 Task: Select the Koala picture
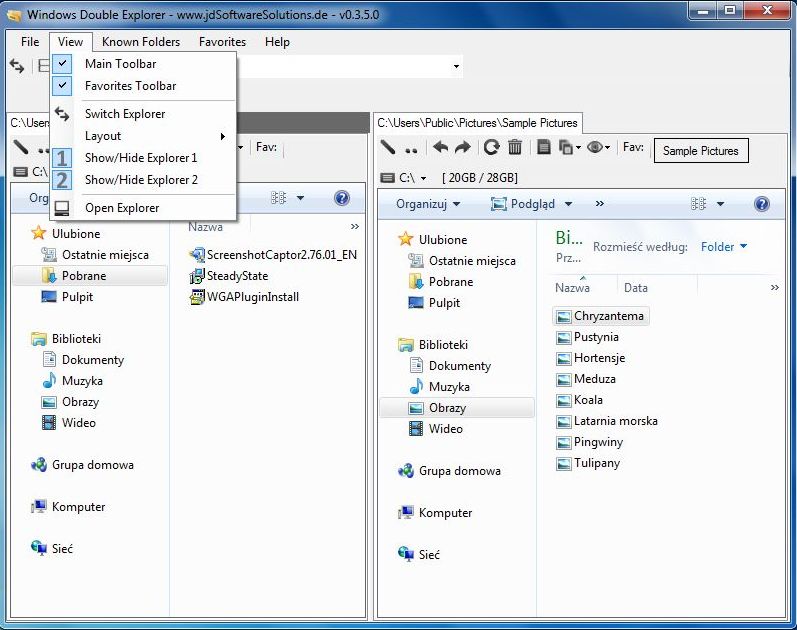579,400
